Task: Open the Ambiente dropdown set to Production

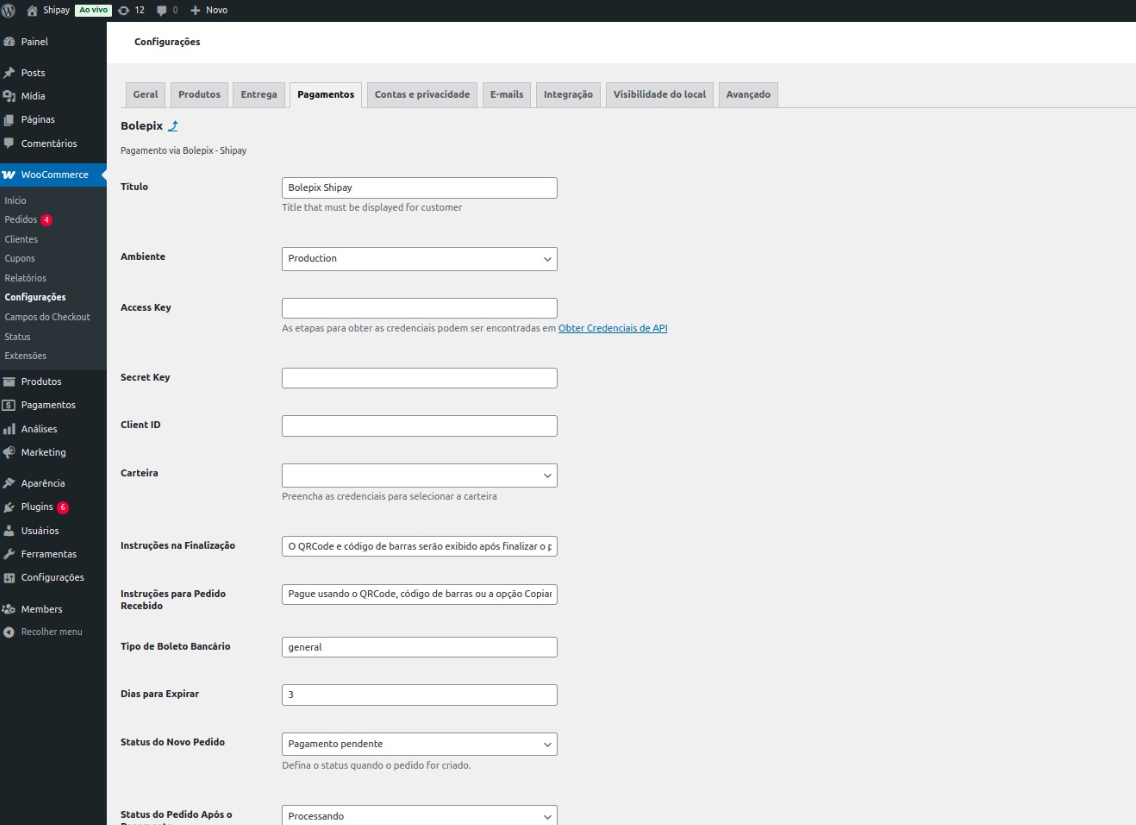Action: (x=419, y=259)
